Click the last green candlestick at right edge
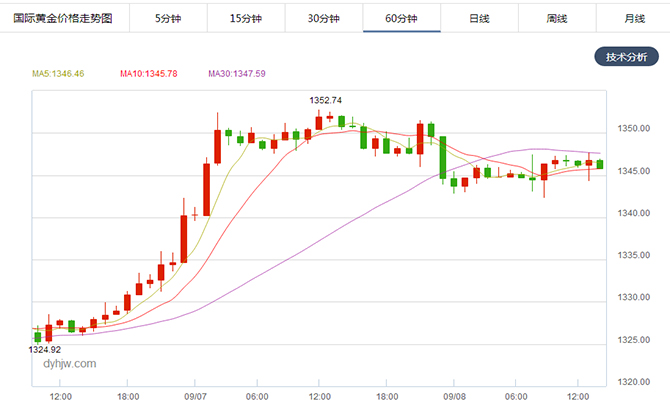670x400 pixels. coord(600,164)
